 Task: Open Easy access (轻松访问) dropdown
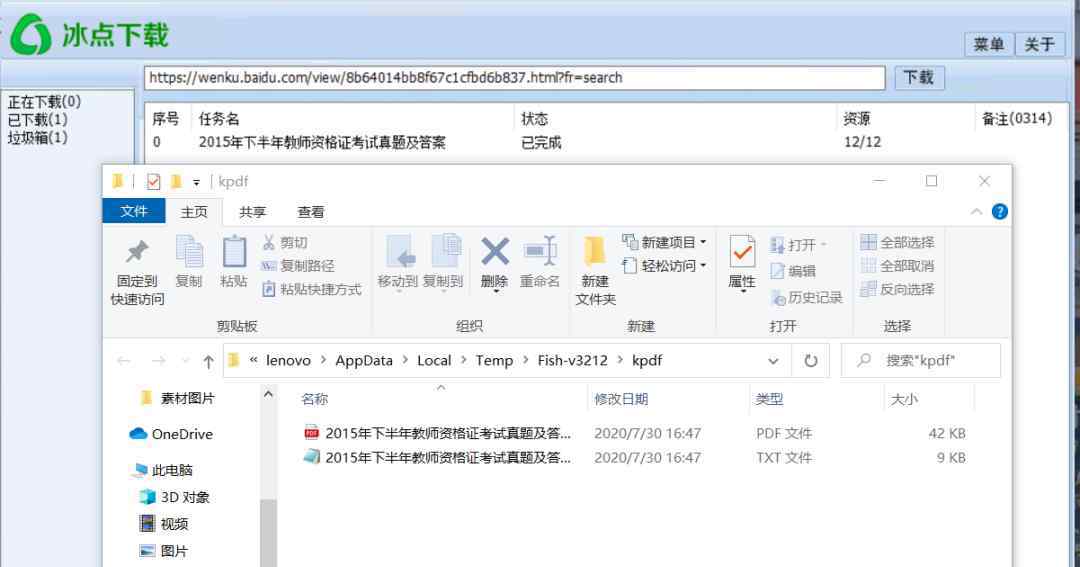(x=664, y=266)
